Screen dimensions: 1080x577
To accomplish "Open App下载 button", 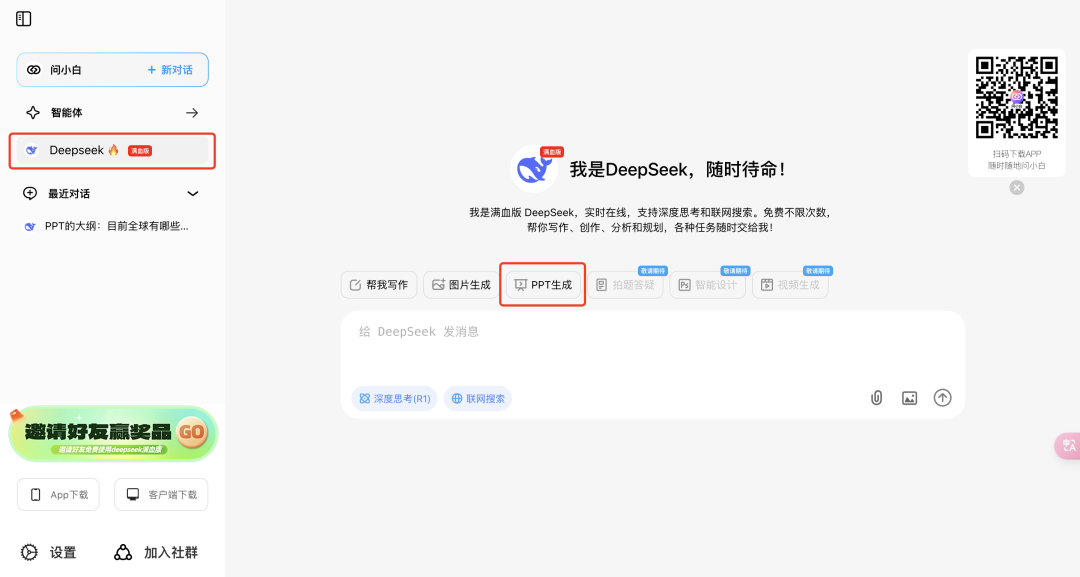I will click(58, 494).
